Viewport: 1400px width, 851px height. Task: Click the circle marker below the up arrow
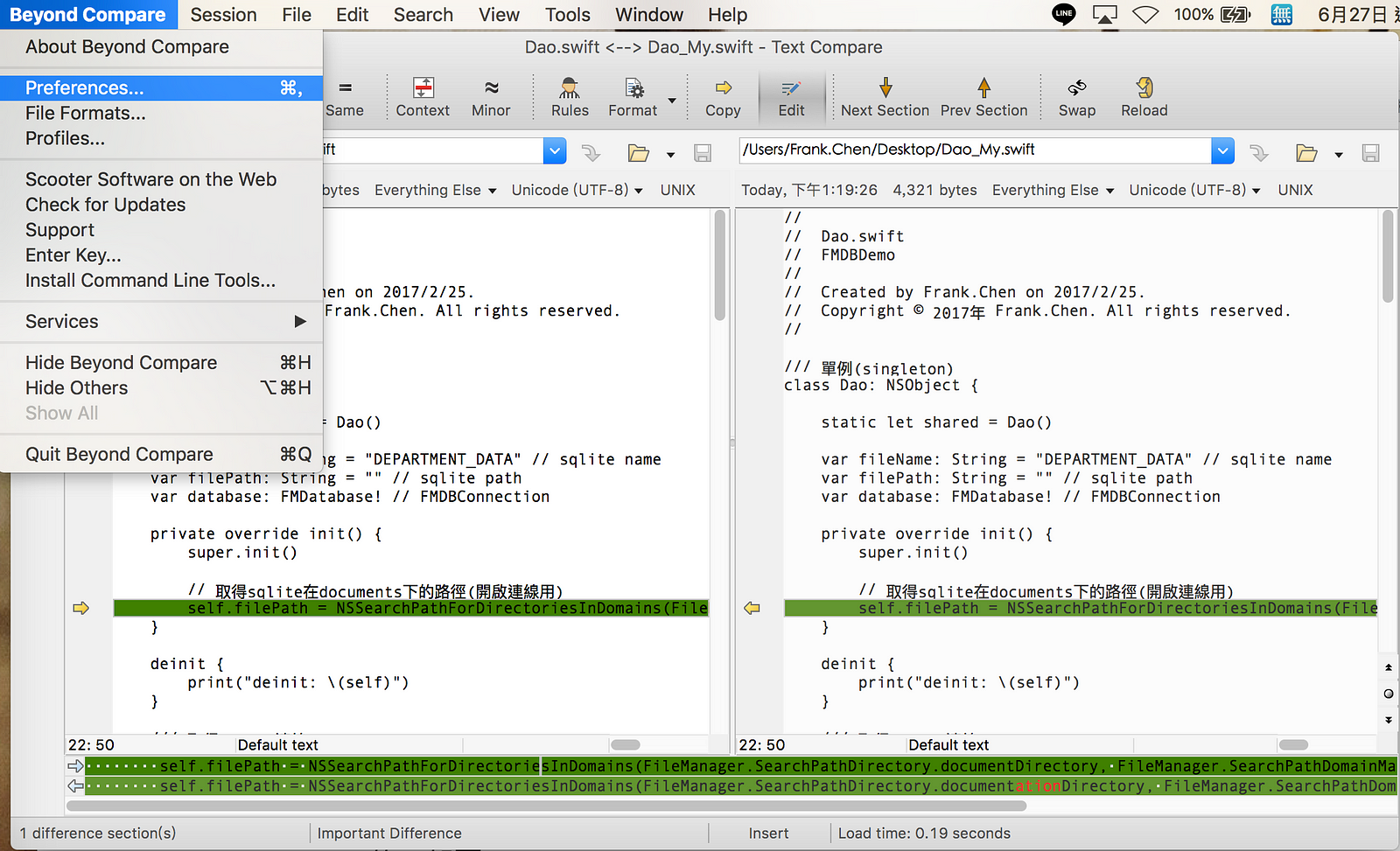coord(1389,694)
